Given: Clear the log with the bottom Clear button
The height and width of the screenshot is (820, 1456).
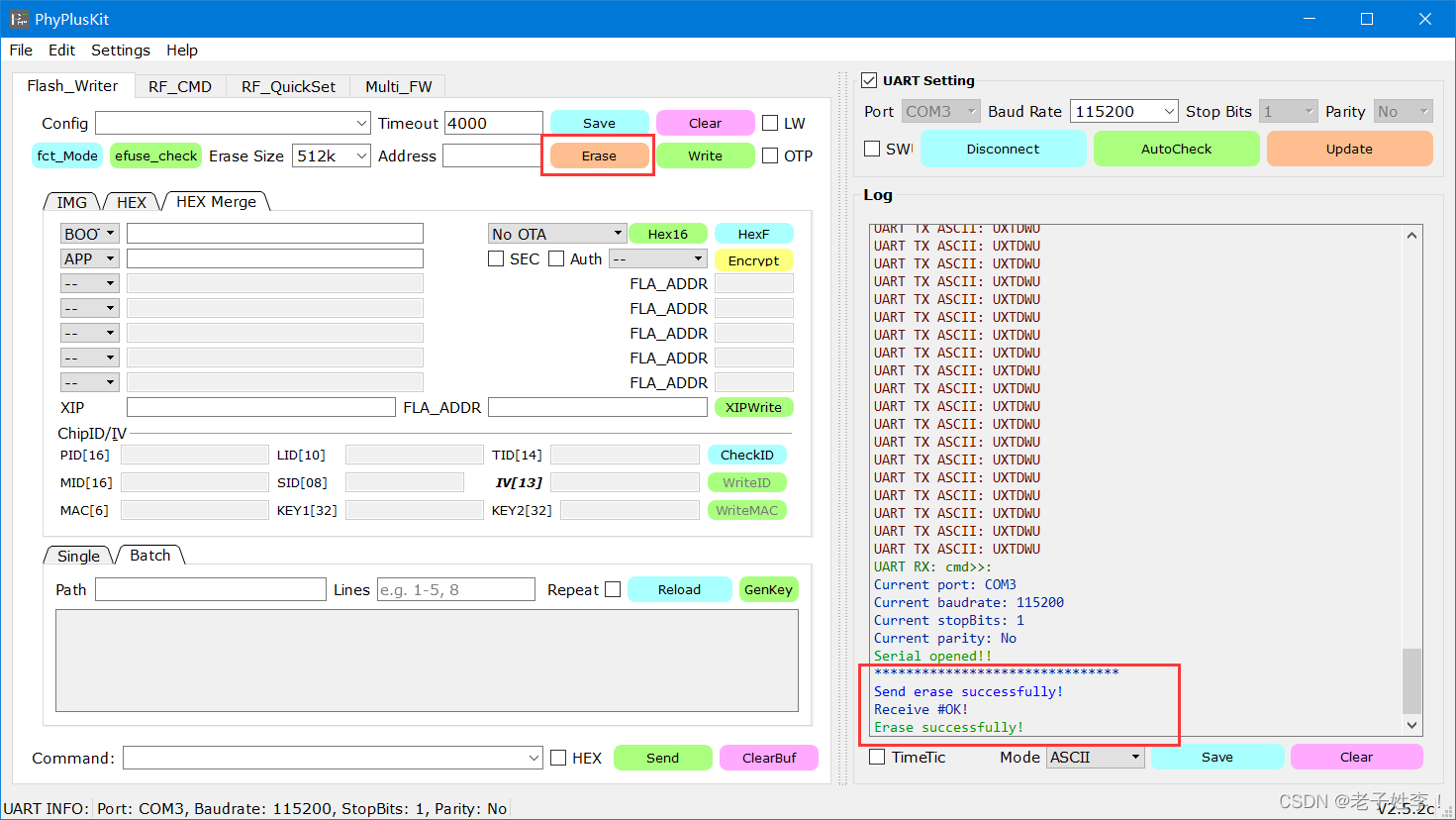Looking at the screenshot, I should 1356,757.
